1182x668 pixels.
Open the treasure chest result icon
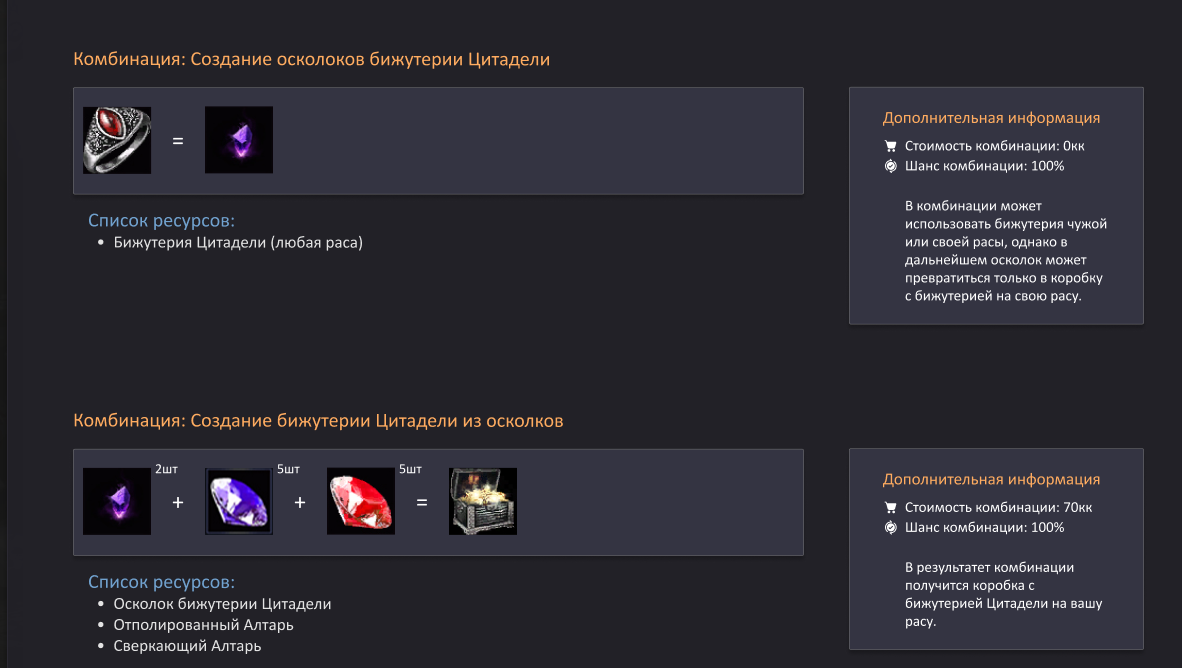tap(483, 502)
